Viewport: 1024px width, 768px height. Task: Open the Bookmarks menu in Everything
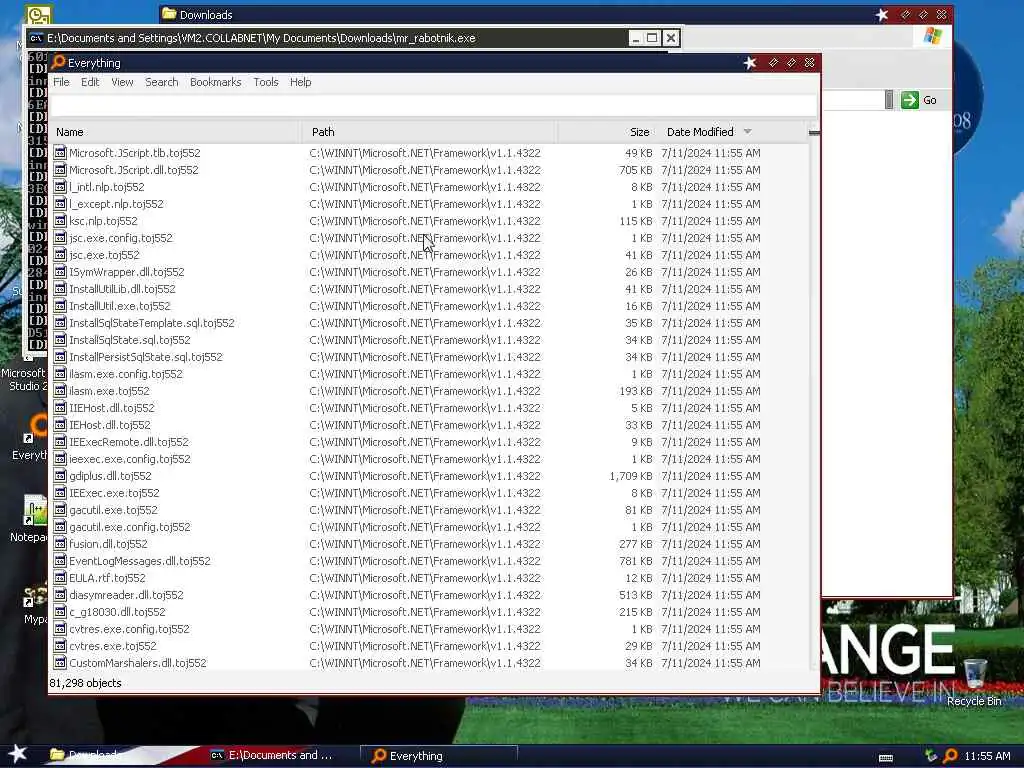[216, 82]
